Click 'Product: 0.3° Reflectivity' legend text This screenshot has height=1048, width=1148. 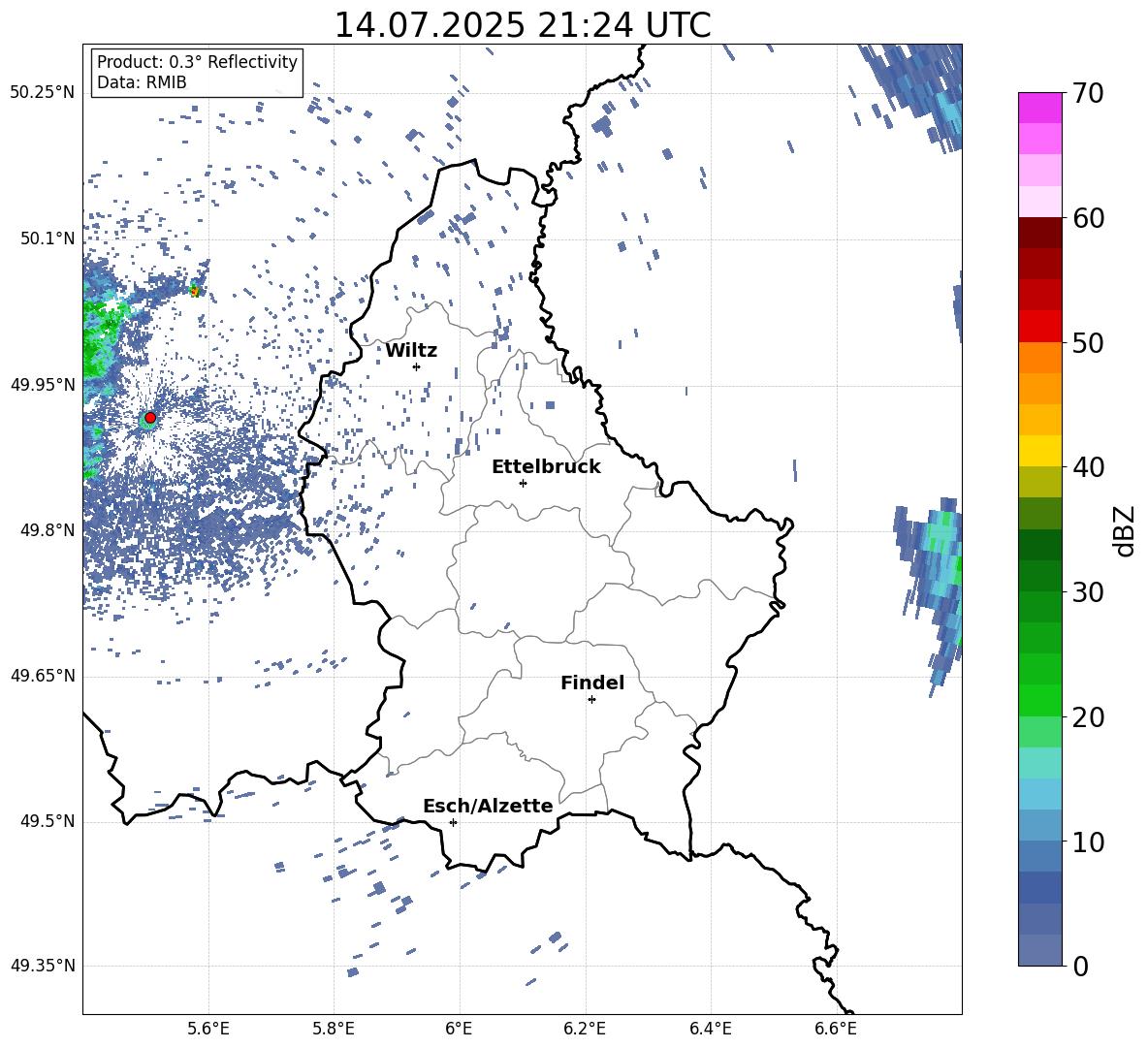(x=197, y=62)
